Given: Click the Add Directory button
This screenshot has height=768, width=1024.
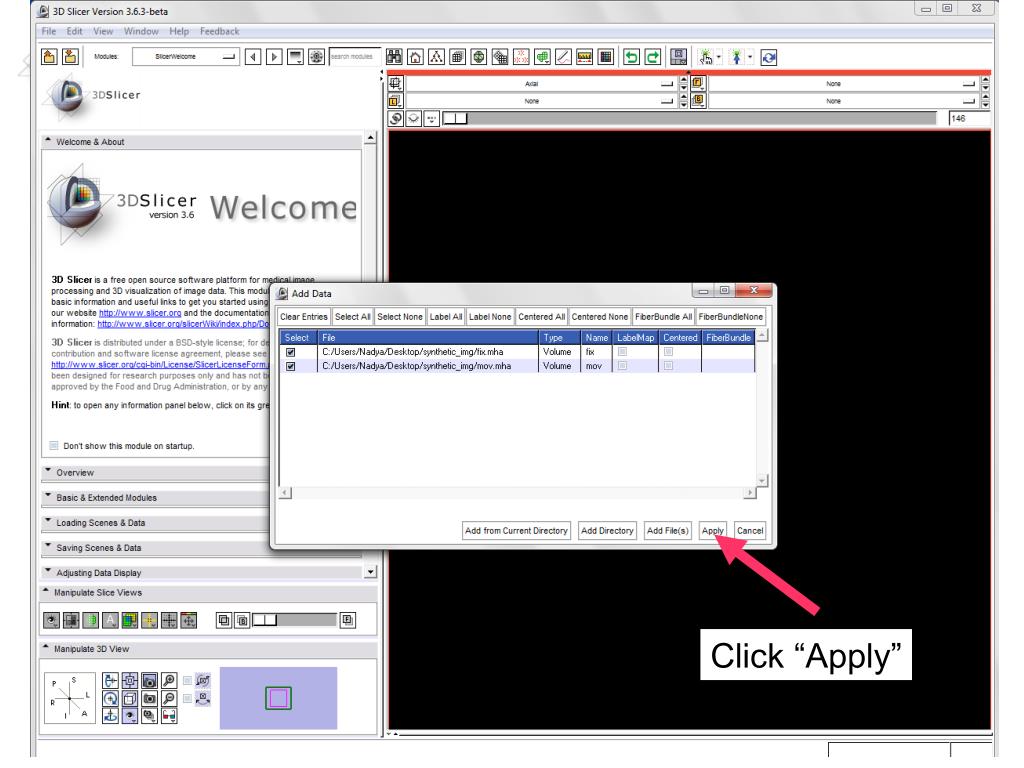Looking at the screenshot, I should coord(607,530).
